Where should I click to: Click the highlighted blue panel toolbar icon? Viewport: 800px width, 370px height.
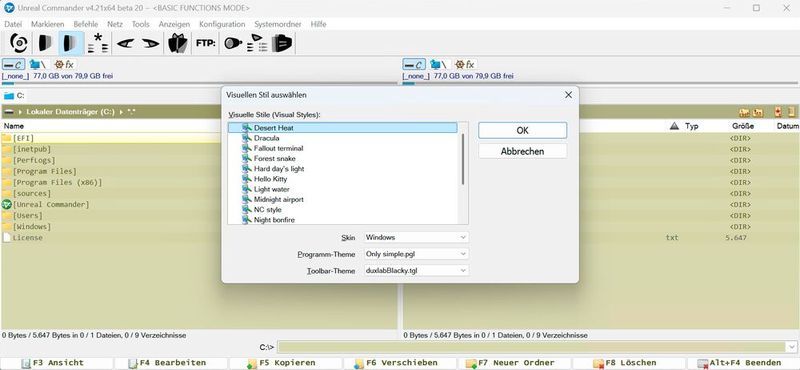[x=70, y=43]
